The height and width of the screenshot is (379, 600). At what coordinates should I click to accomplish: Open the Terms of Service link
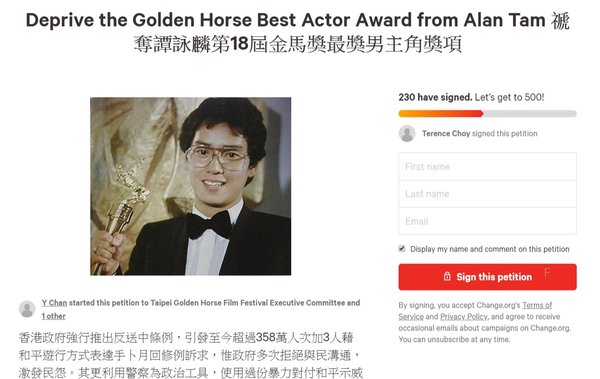475,311
